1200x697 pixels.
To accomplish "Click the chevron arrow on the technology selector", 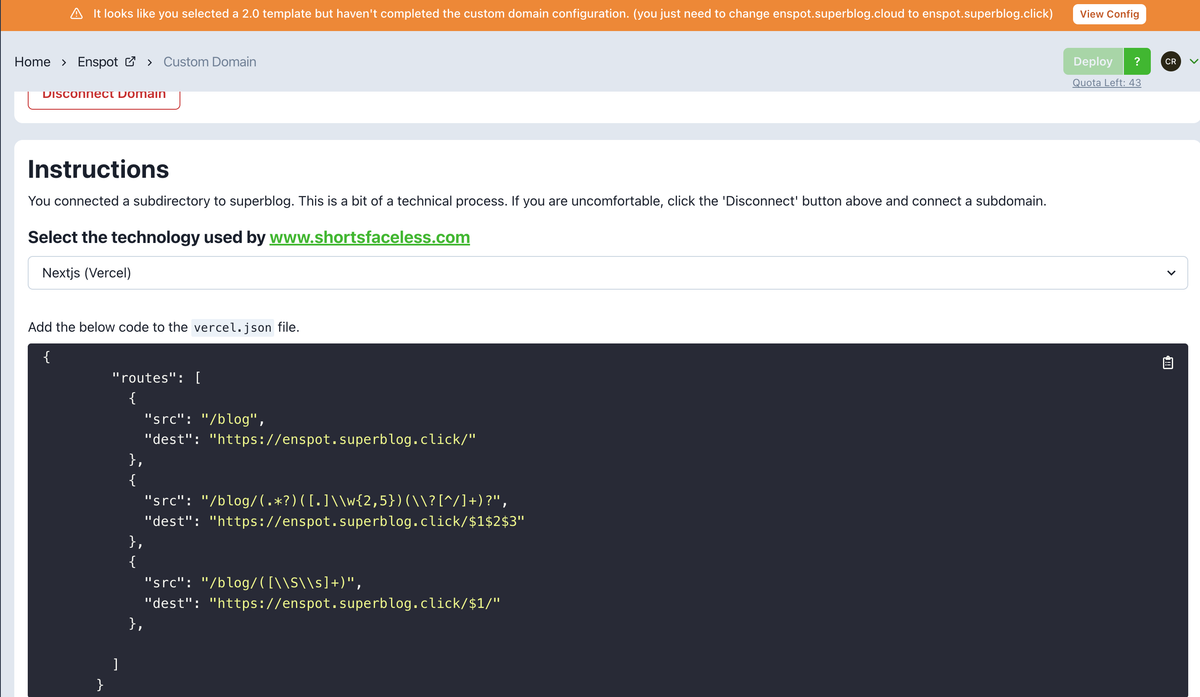I will tap(1170, 272).
